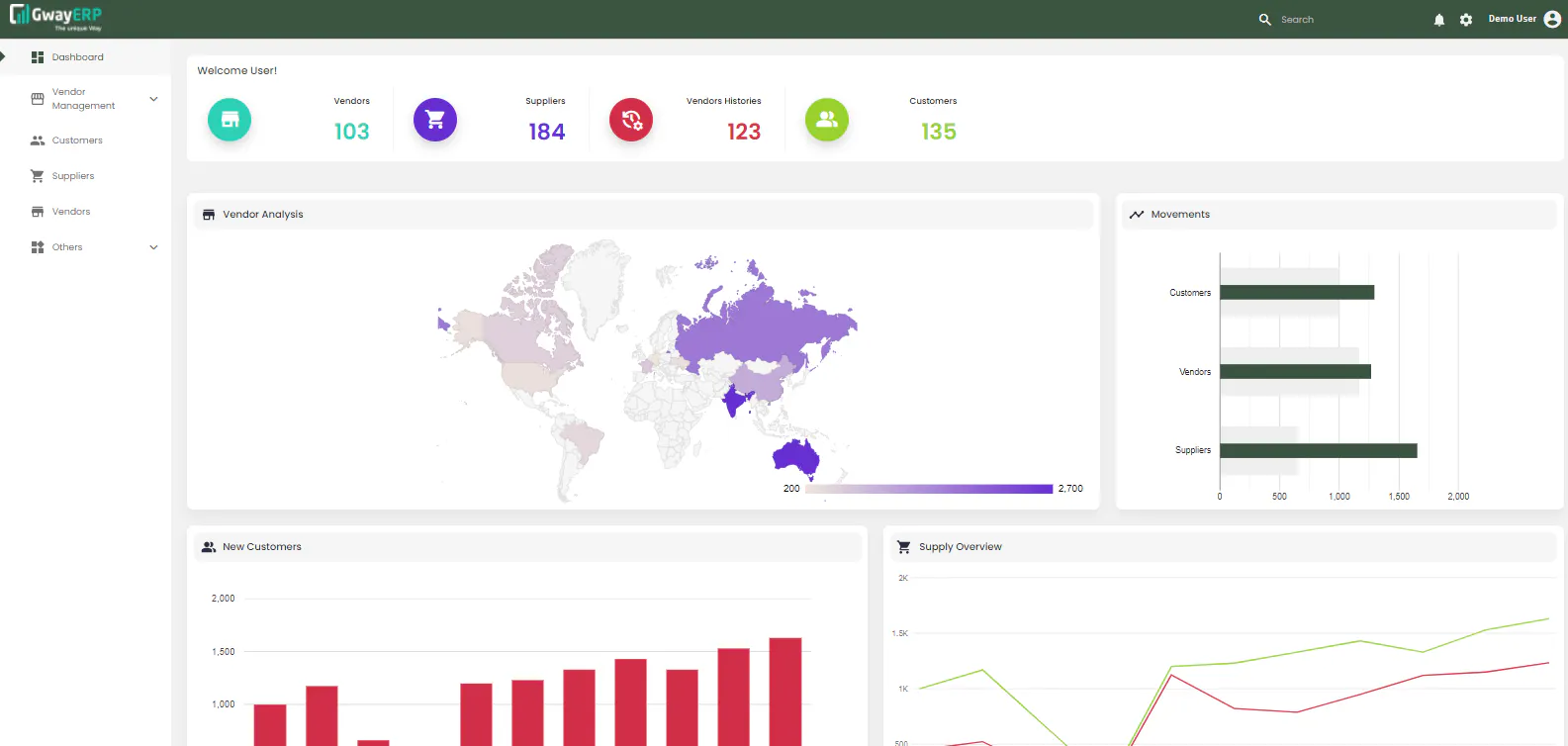Click the teal Vendors store icon

coord(230,120)
